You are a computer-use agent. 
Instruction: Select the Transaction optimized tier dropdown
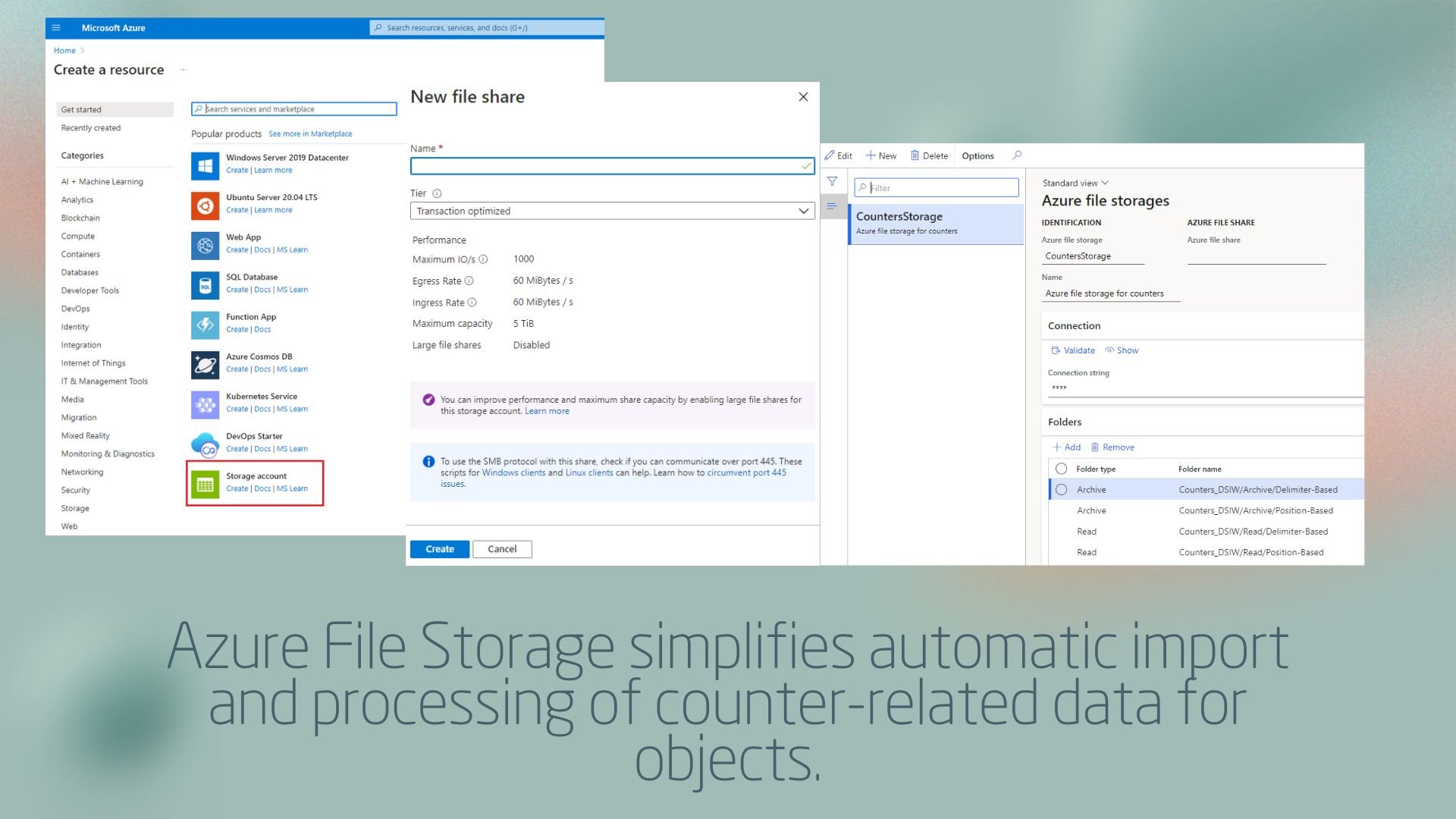point(611,211)
